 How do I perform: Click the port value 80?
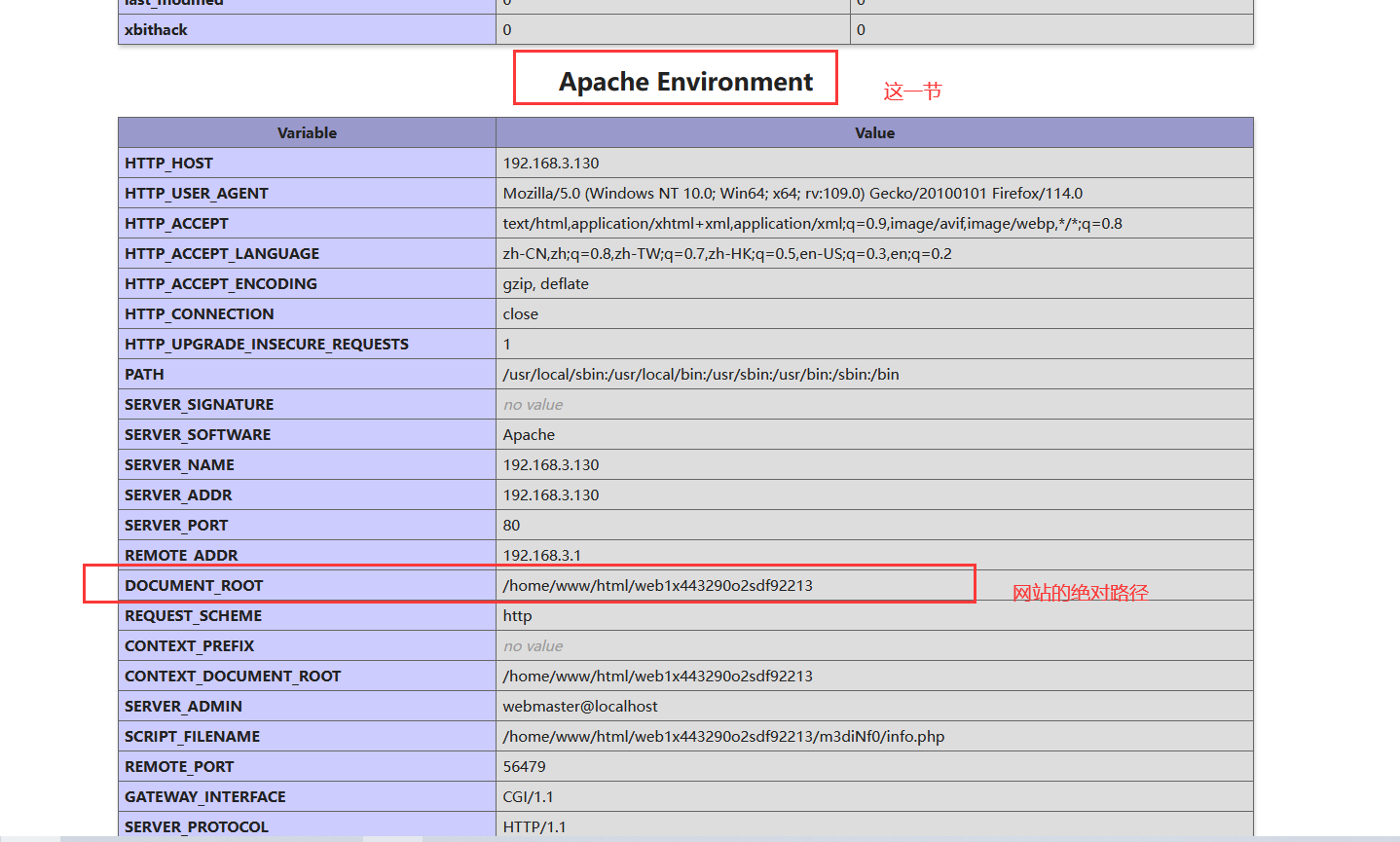coord(511,525)
